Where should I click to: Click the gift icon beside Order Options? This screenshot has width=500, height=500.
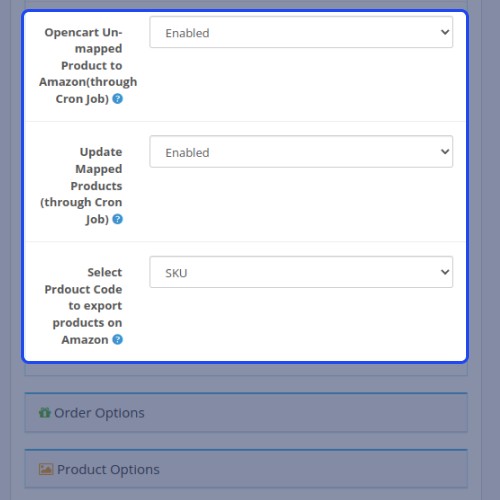[45, 413]
